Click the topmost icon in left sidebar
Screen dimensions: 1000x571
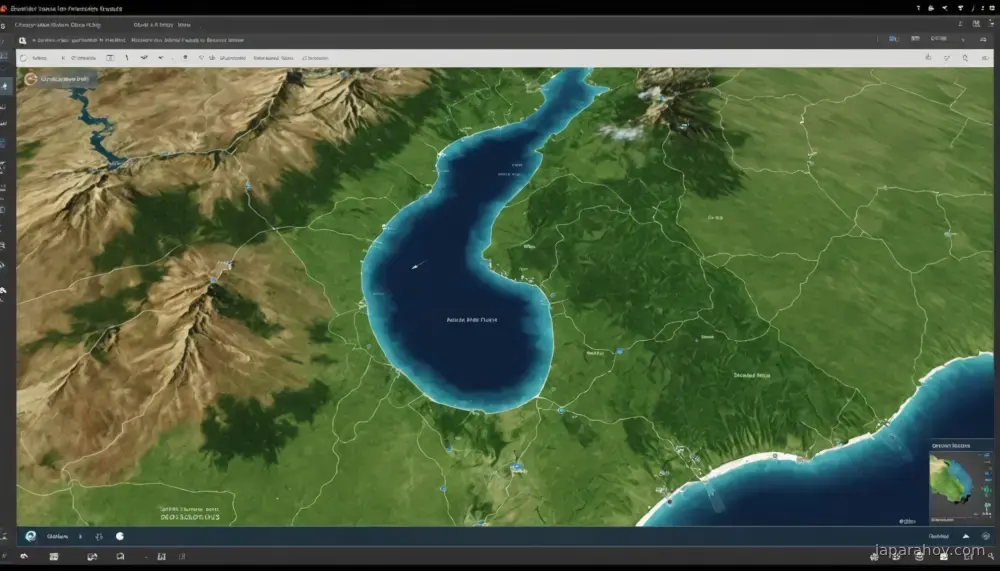pyautogui.click(x=3, y=26)
